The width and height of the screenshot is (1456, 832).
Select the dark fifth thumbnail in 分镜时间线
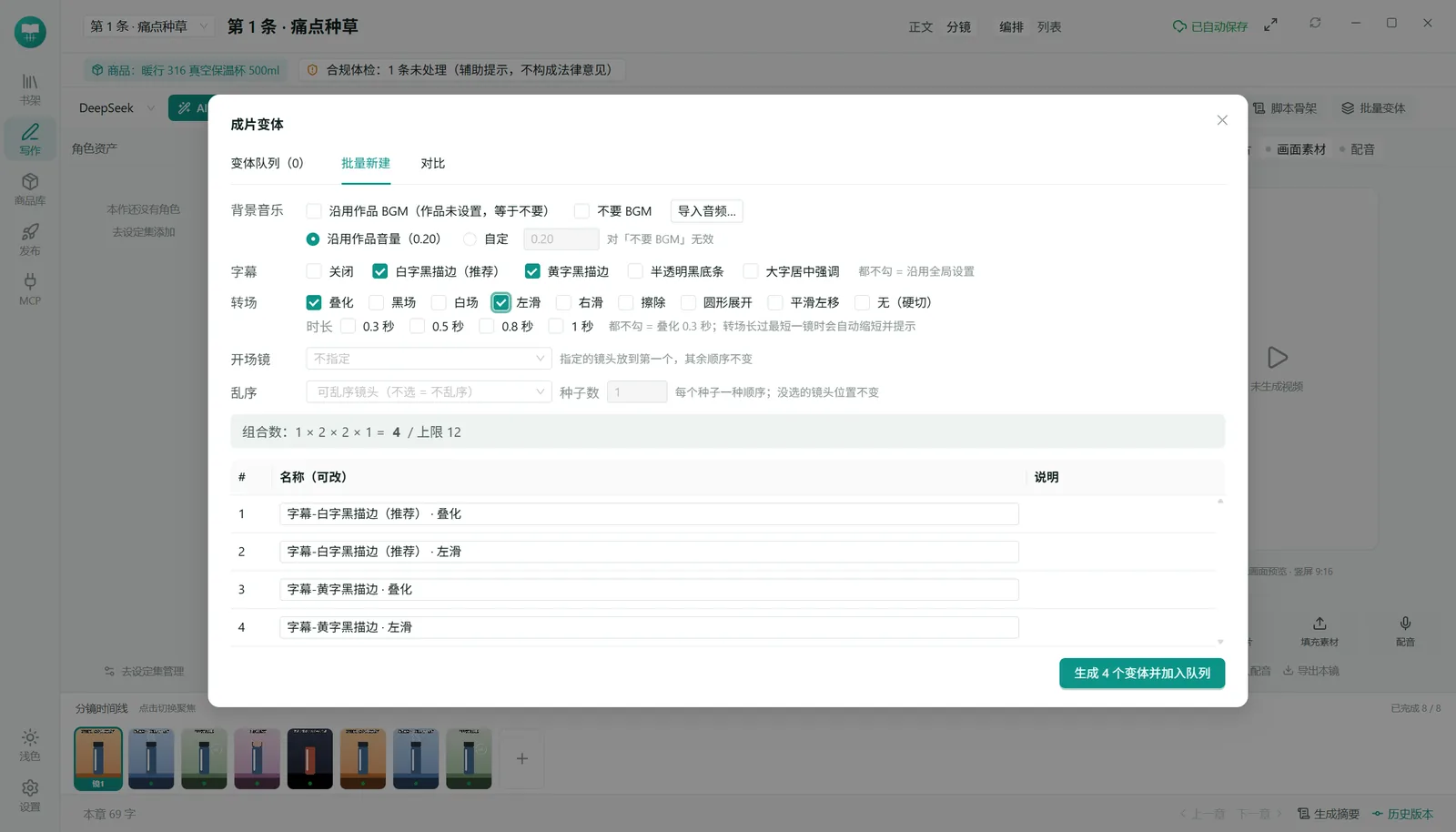pos(310,758)
